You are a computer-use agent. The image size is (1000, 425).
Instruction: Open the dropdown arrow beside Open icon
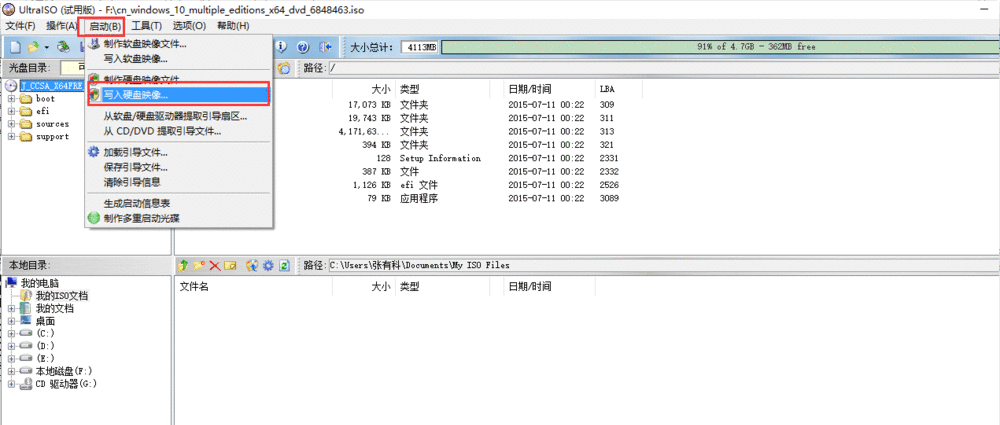click(x=47, y=48)
